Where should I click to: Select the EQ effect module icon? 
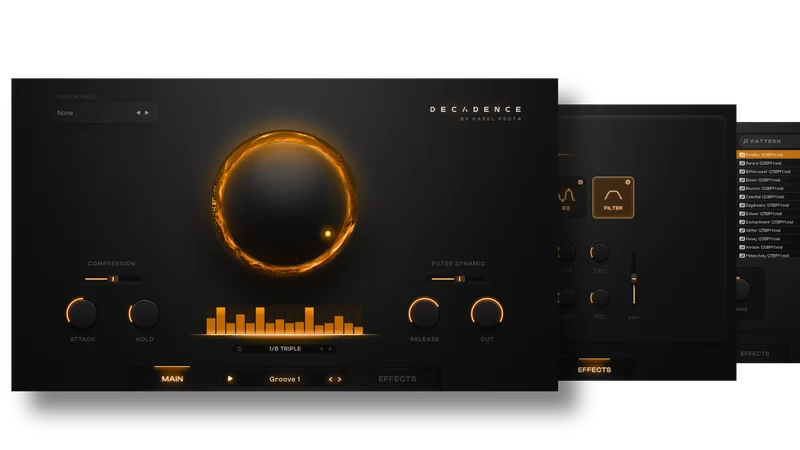[x=570, y=197]
